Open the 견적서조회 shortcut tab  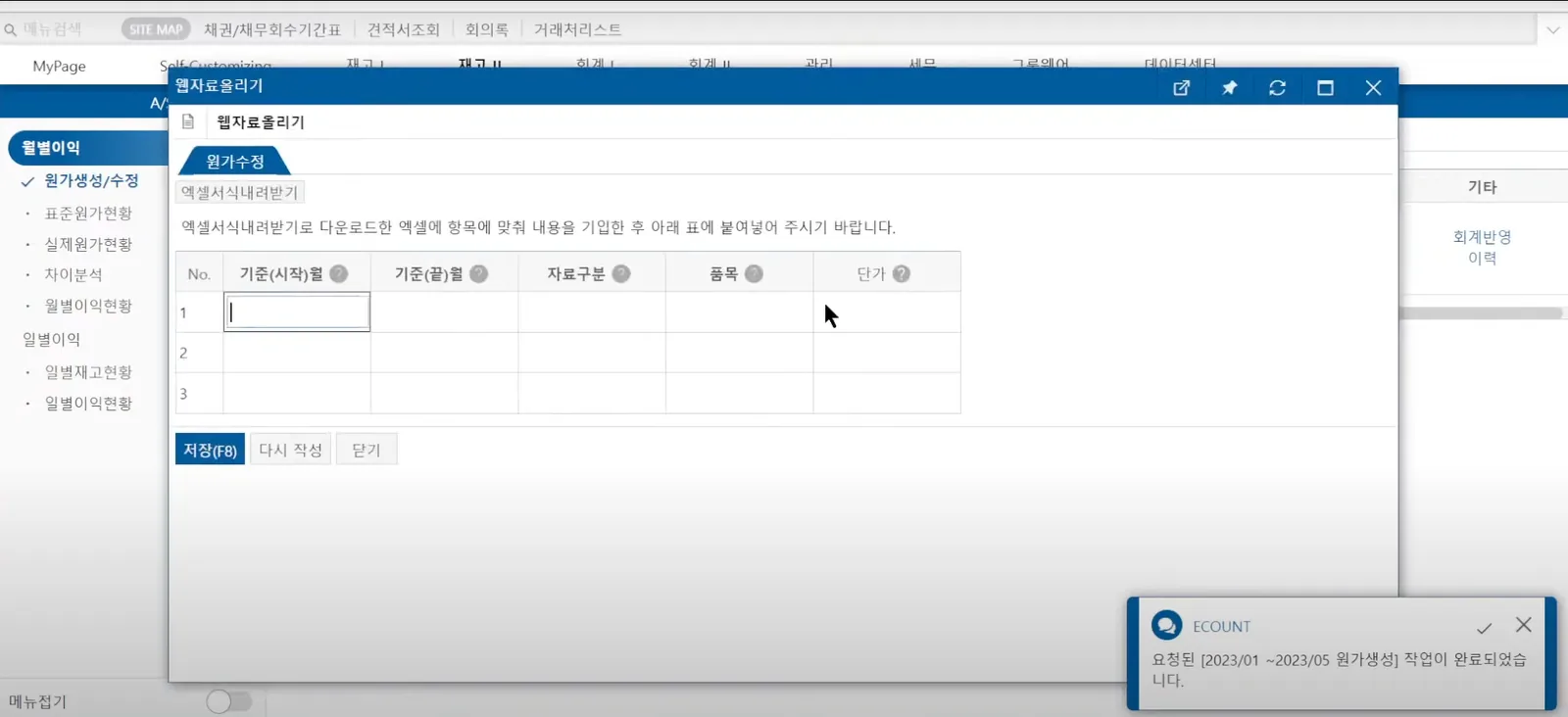(x=404, y=29)
